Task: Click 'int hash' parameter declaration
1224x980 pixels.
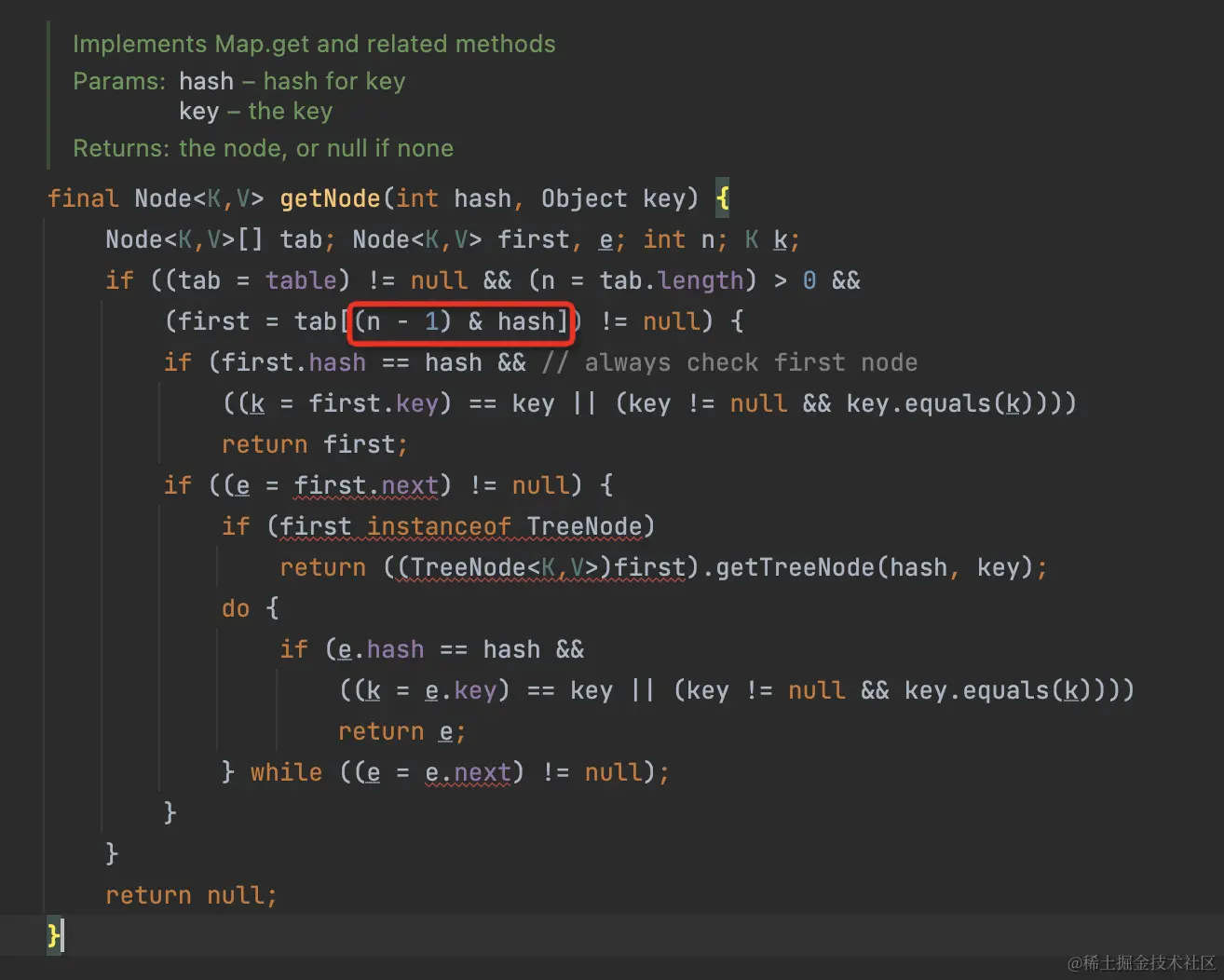Action: [454, 198]
